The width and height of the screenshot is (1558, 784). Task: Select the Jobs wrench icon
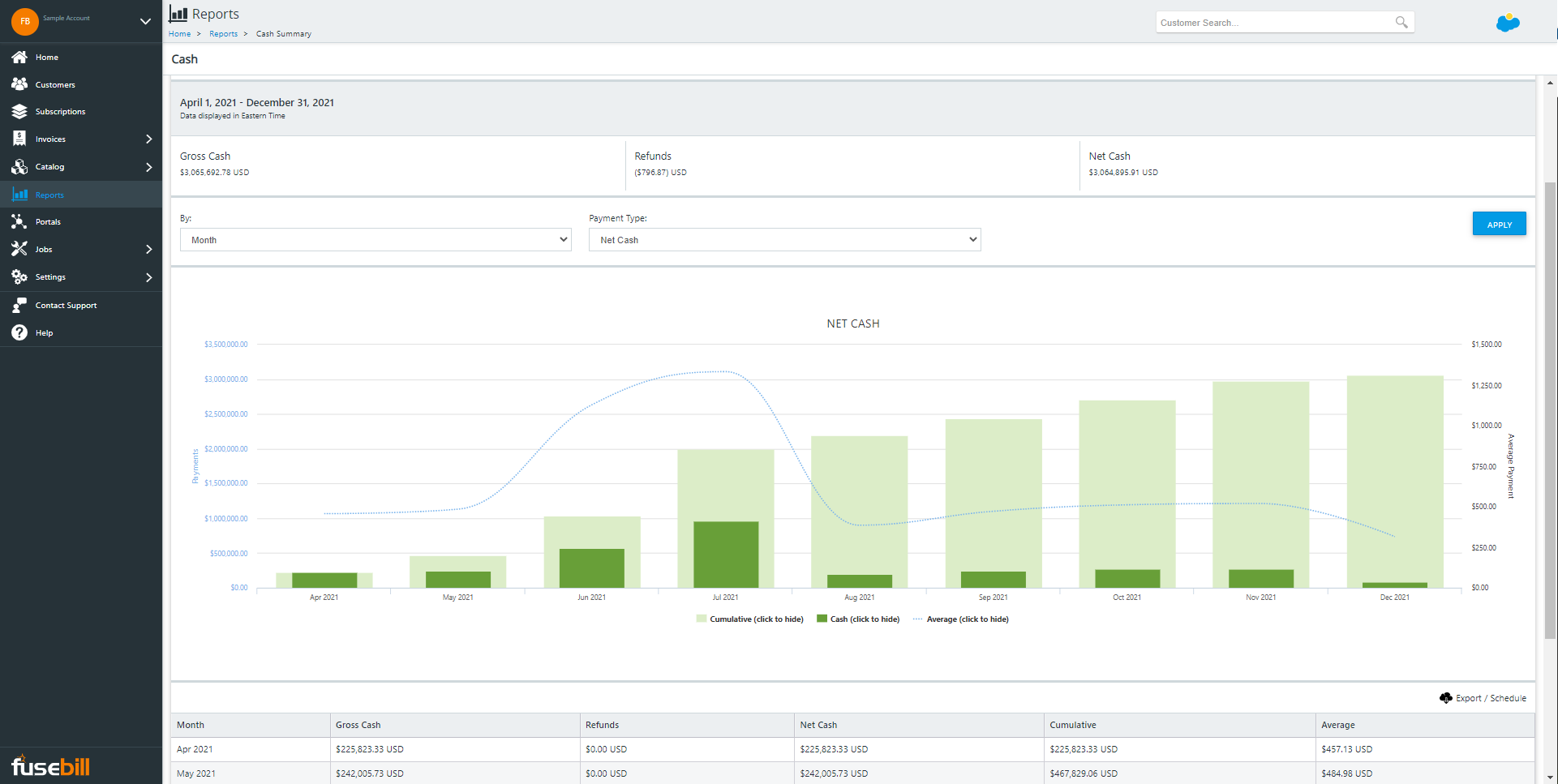coord(19,249)
